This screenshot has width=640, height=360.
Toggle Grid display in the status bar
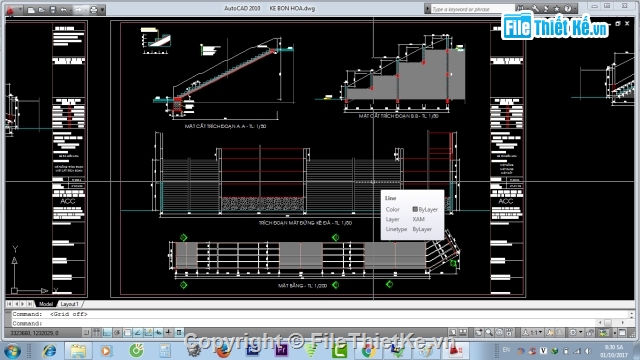96,333
